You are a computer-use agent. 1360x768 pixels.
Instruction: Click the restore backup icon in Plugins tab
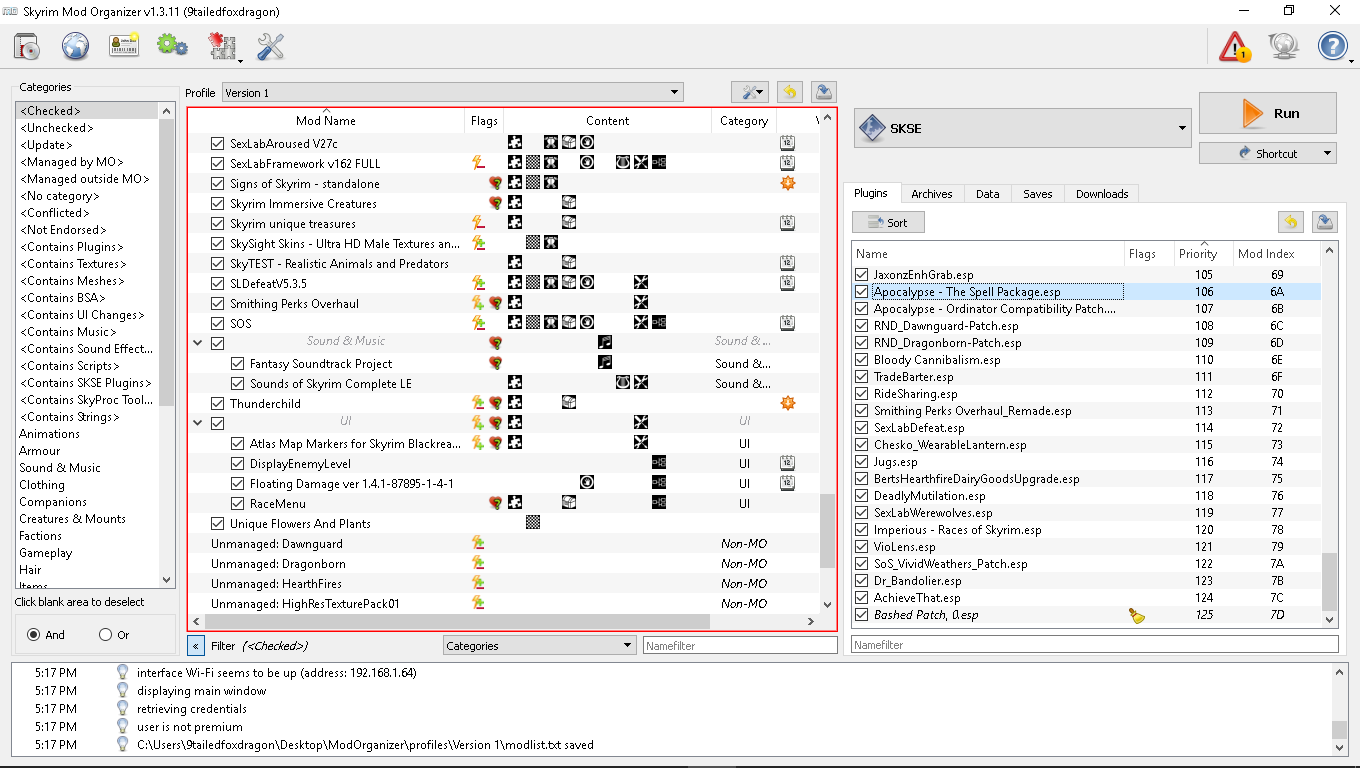coord(1291,222)
